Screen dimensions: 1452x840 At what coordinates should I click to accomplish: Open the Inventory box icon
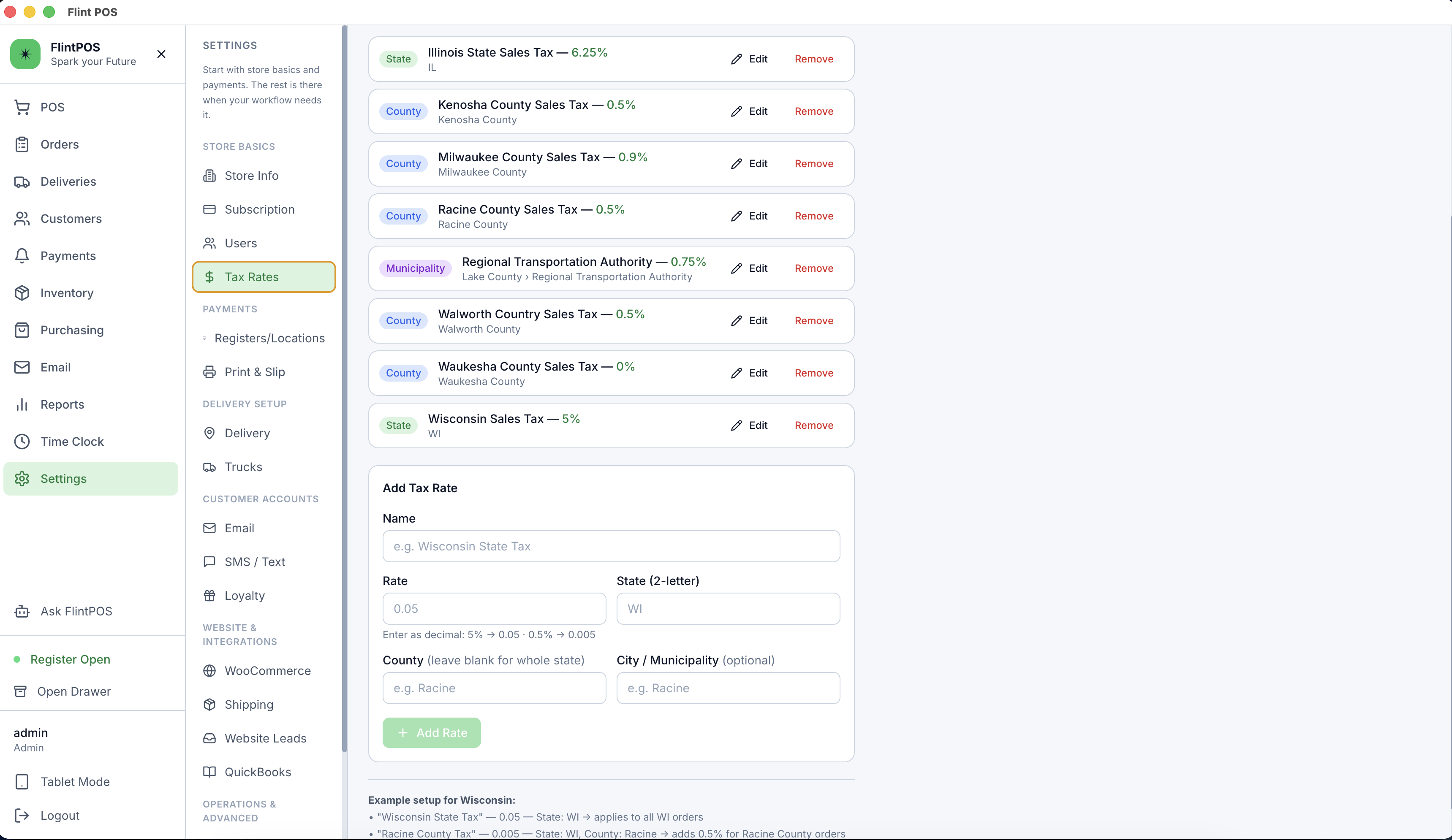tap(22, 293)
